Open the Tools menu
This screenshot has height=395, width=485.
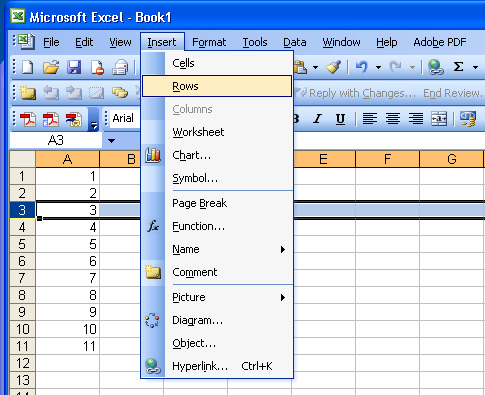255,42
